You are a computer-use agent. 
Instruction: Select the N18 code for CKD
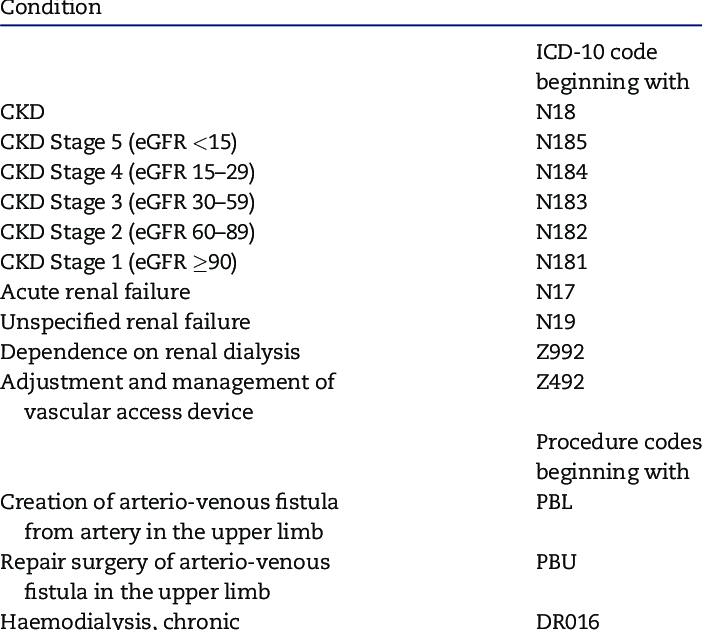(556, 112)
